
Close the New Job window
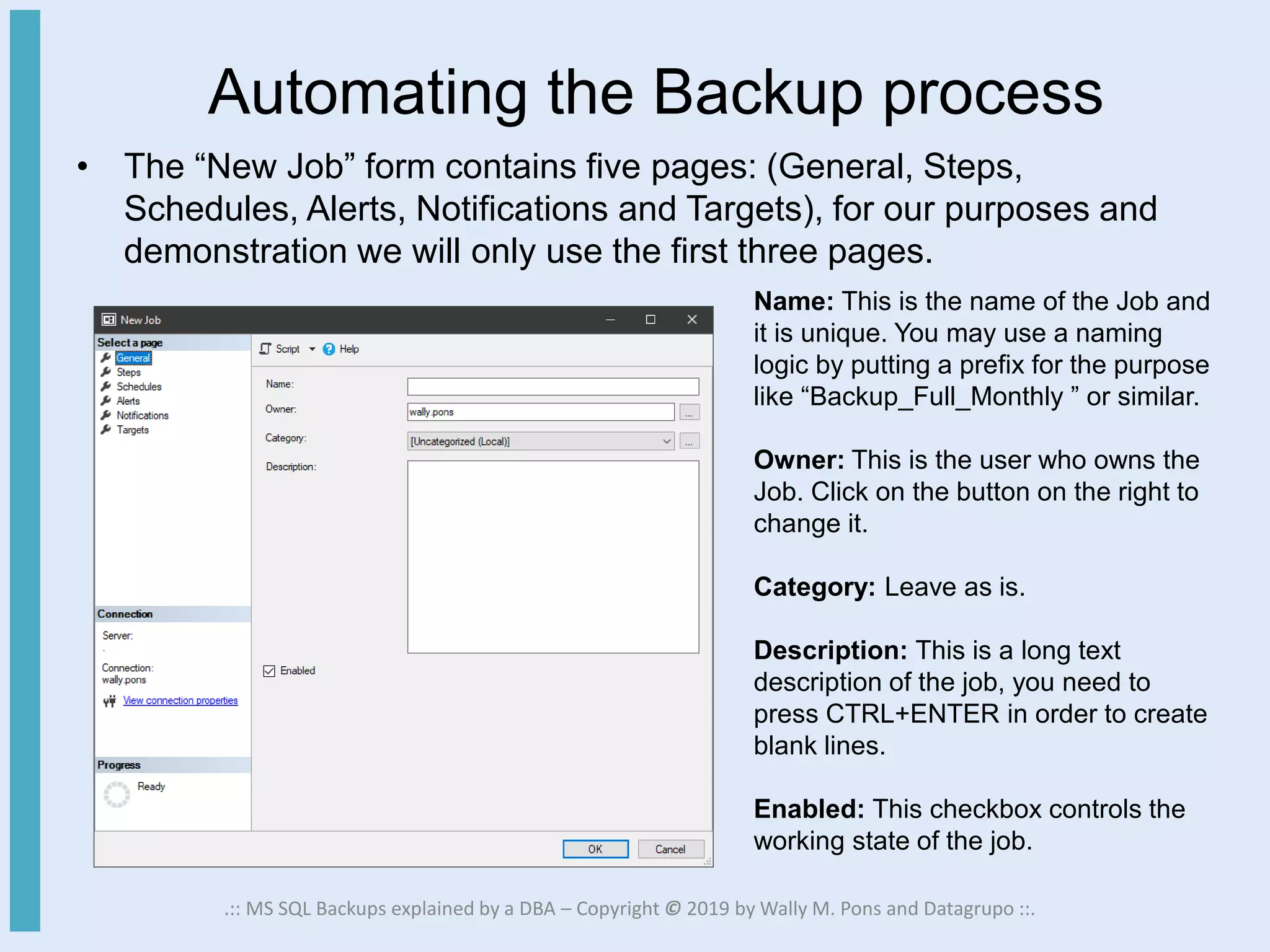pos(692,320)
